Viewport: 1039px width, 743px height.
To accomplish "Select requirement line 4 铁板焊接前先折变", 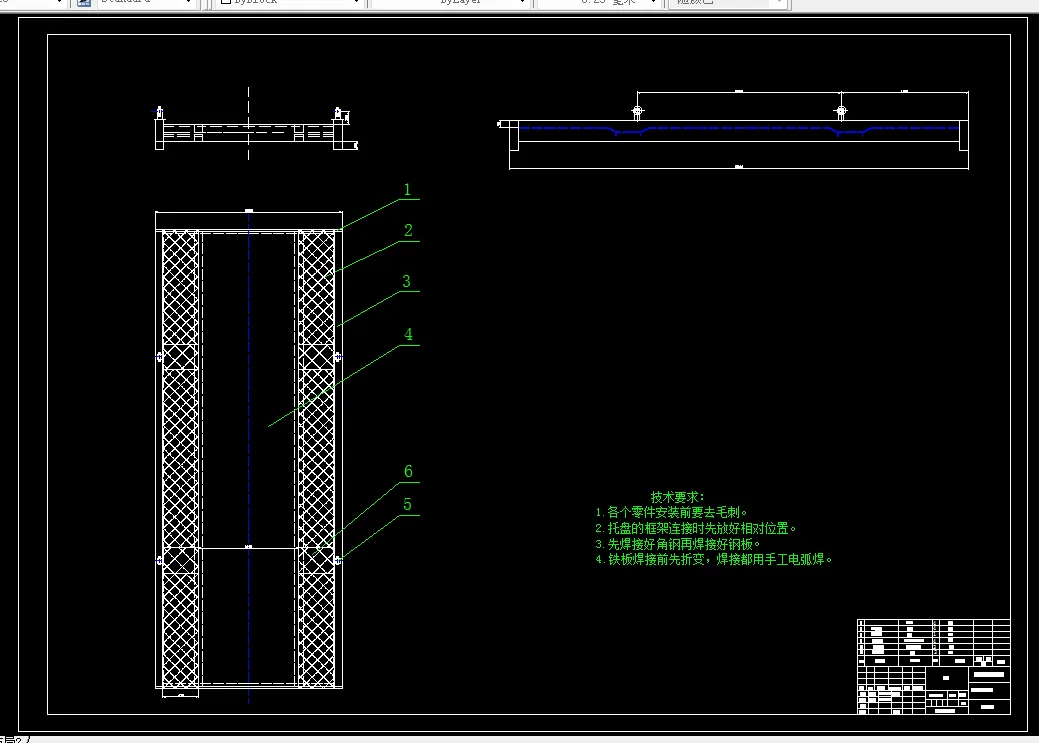I will (x=714, y=559).
